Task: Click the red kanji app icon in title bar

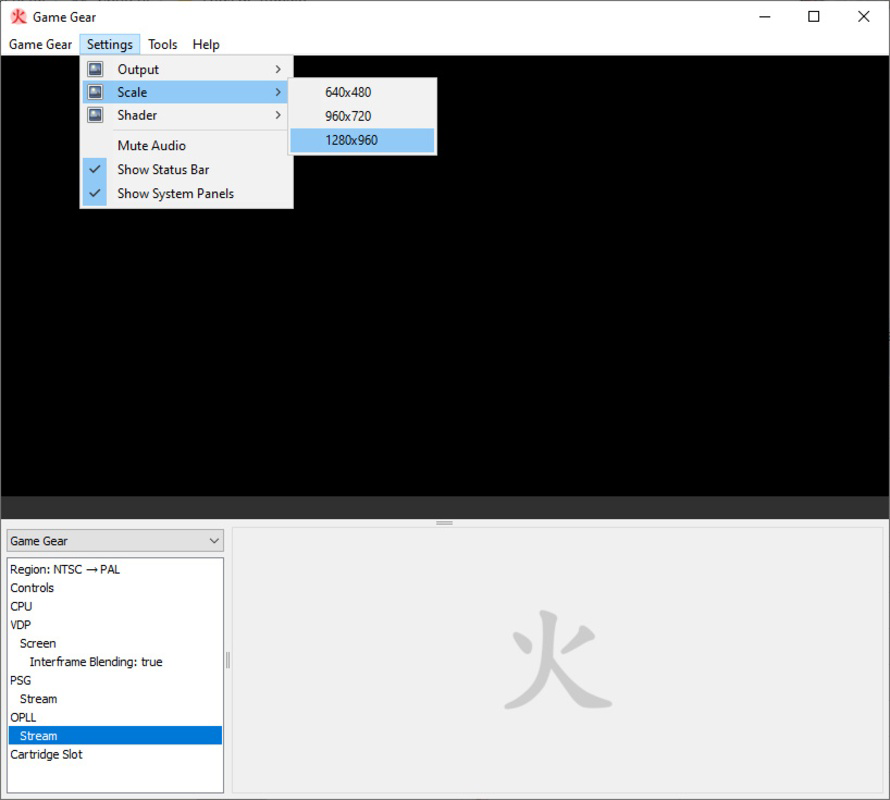Action: coord(19,16)
